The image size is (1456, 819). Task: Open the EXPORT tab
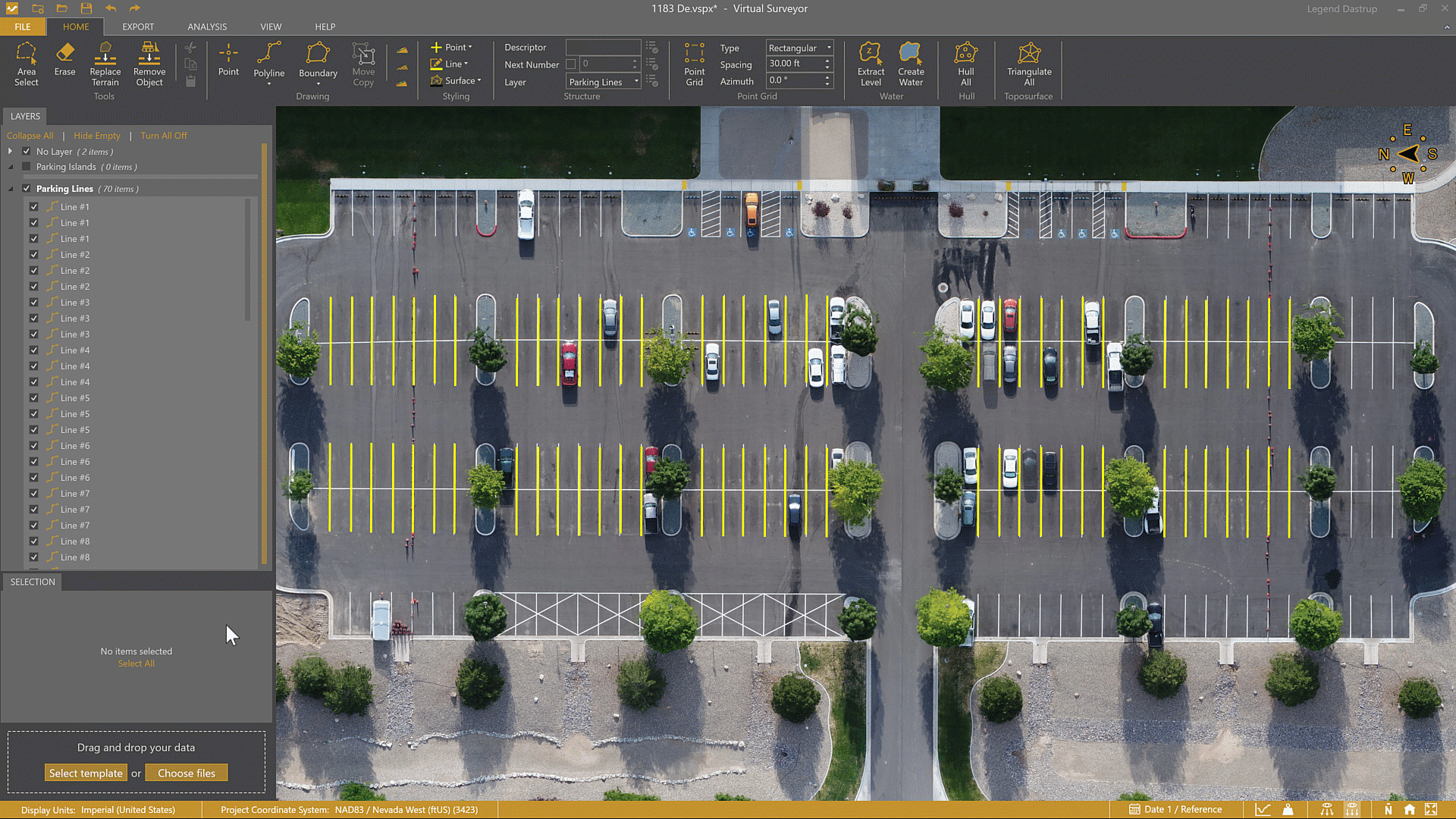(x=138, y=27)
